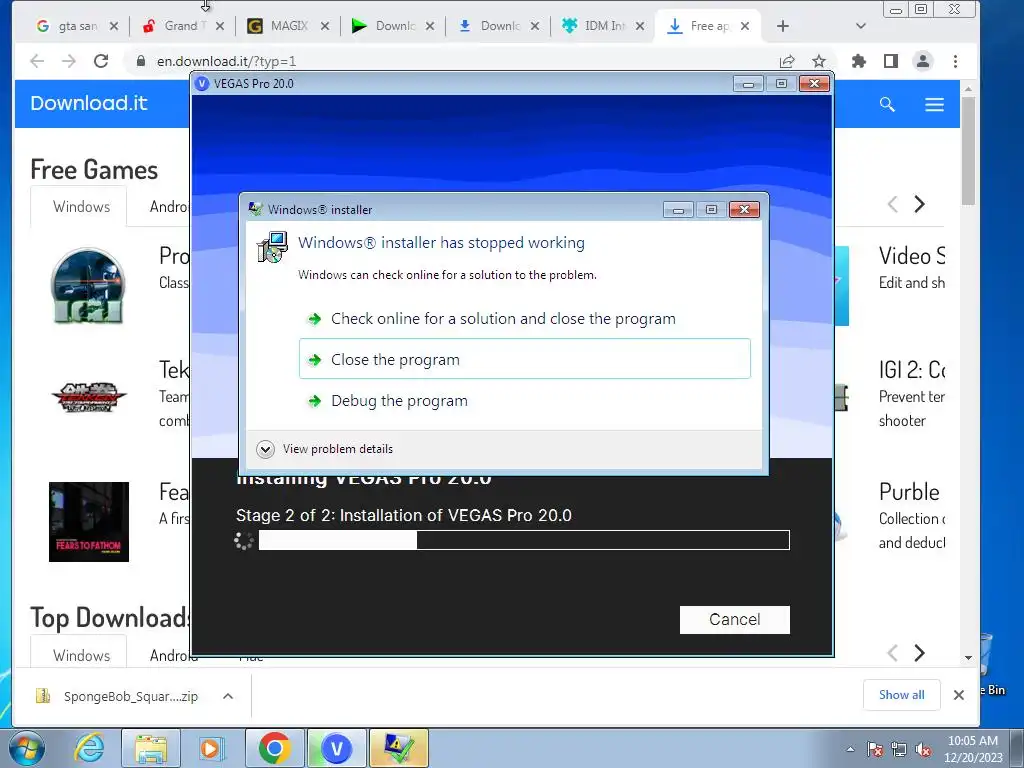
Task: Launch Internet Explorer from taskbar
Action: point(89,748)
